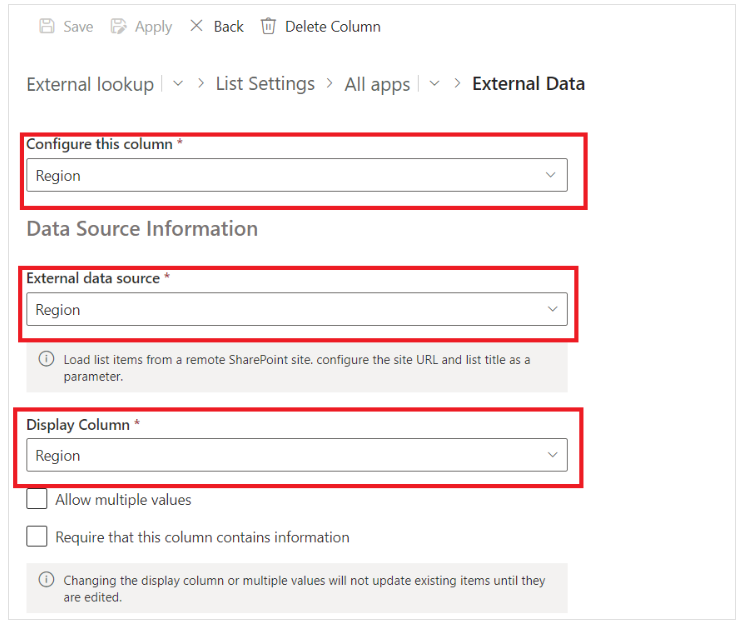Expand chevron next to All apps breadcrumb
The height and width of the screenshot is (626, 741).
pyautogui.click(x=434, y=84)
